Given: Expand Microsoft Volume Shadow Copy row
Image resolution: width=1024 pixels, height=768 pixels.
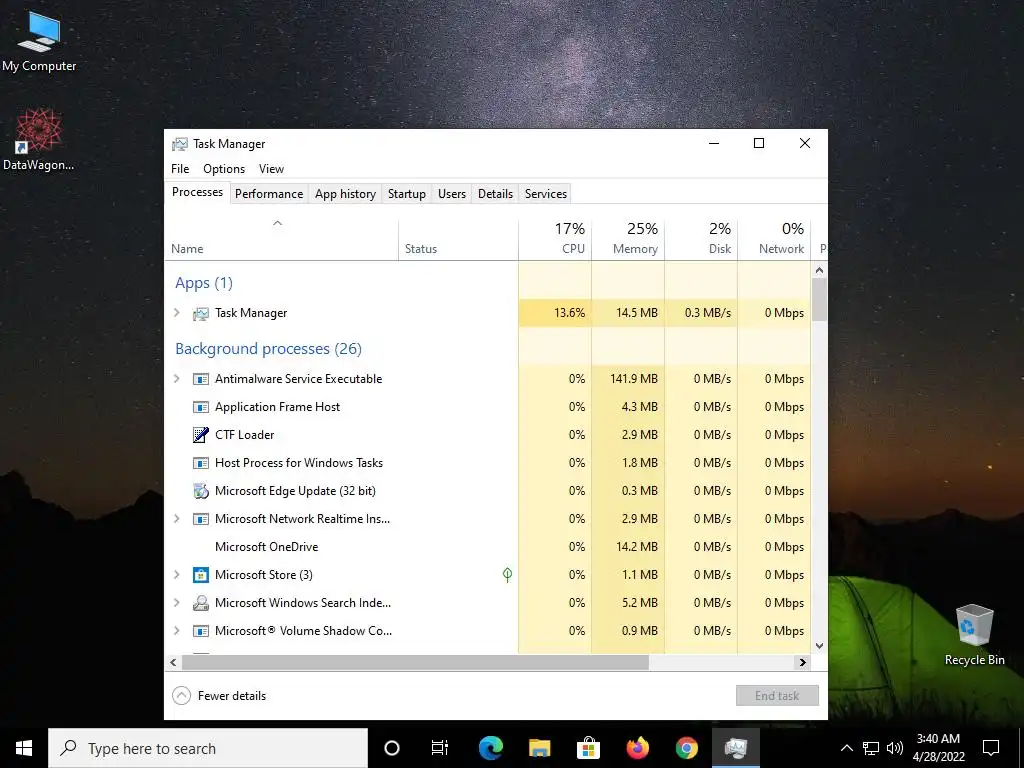Looking at the screenshot, I should [x=176, y=631].
